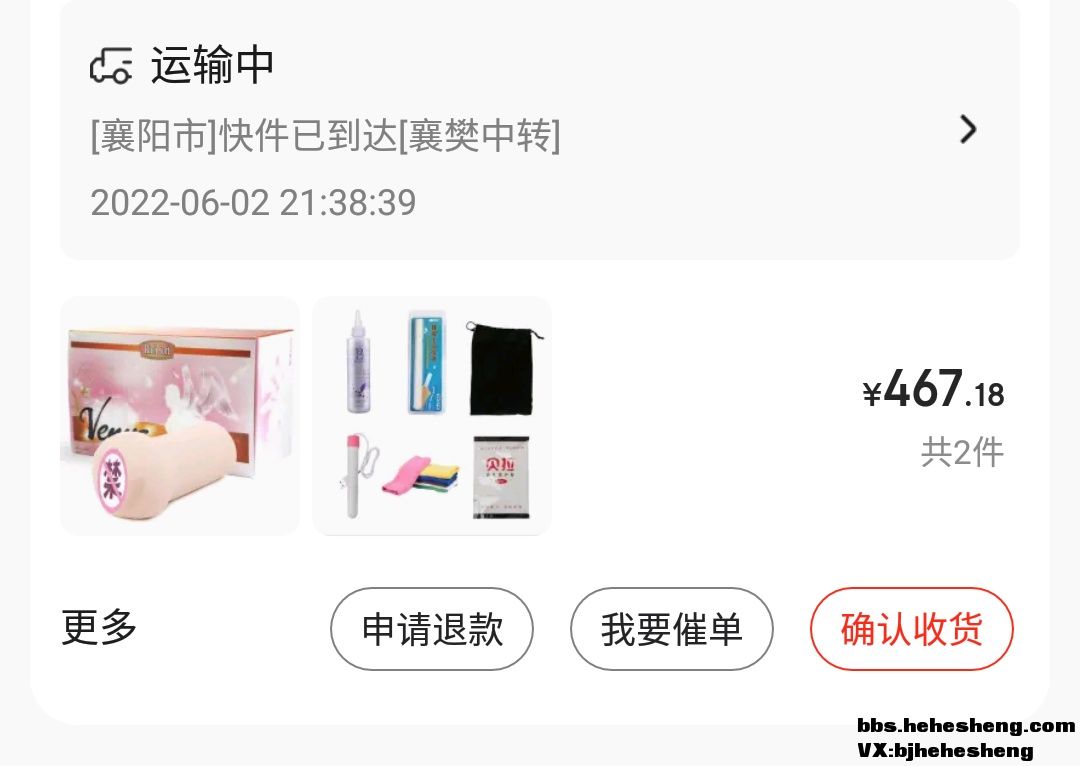The image size is (1080, 766).
Task: Tap the delivery truck icon
Action: click(x=111, y=66)
